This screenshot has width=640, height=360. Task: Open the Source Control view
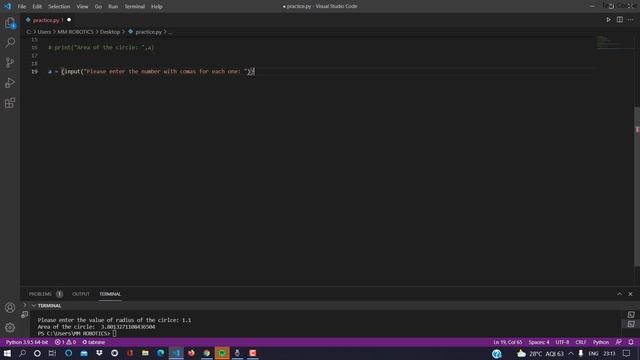coord(10,62)
